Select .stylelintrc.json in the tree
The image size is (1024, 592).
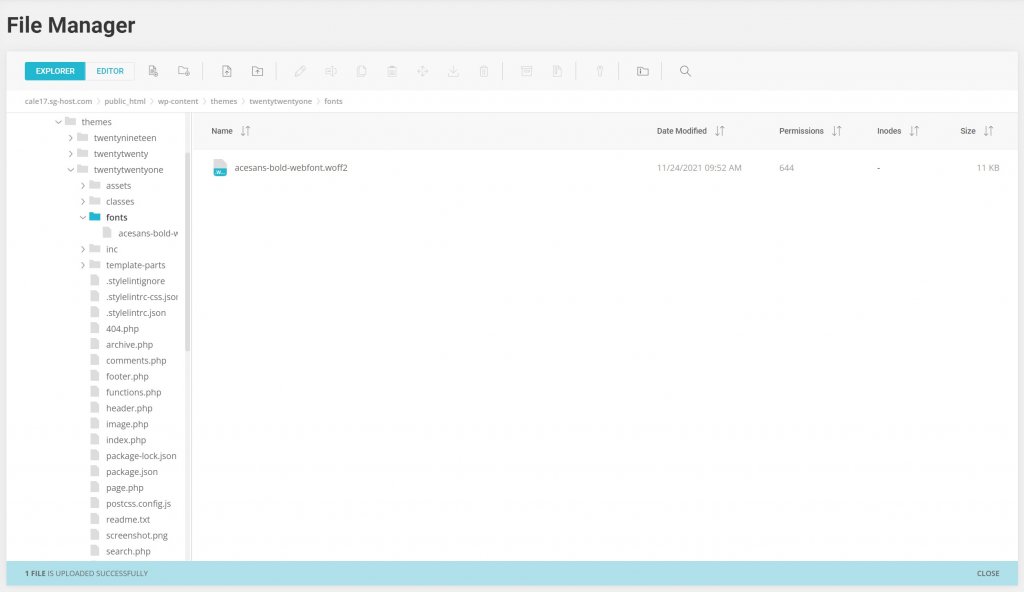[x=136, y=313]
